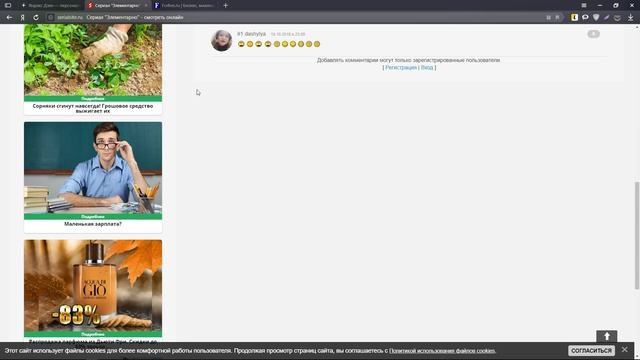Click the Acqua di Gio perfume ad image

tap(93, 285)
